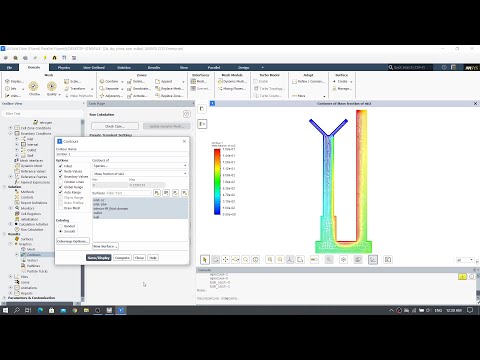Click the Refine / Coarsen adapt button

tap(308, 81)
